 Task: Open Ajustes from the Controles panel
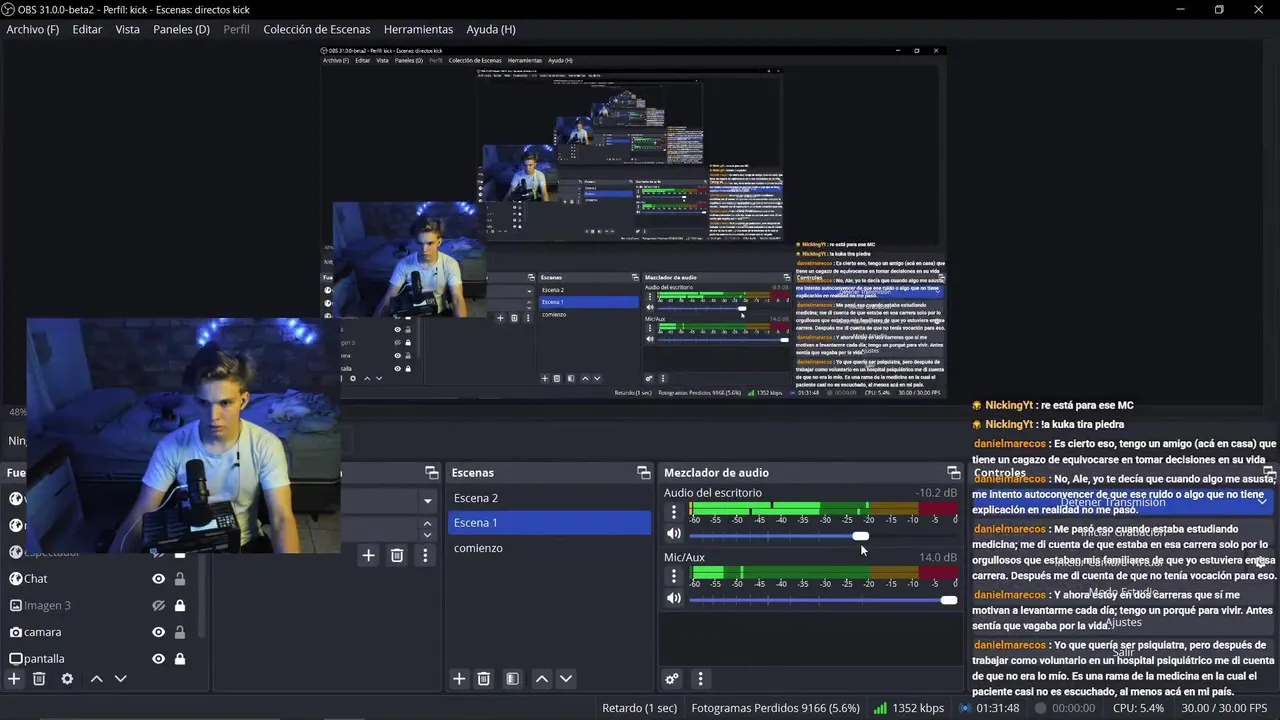point(1123,622)
